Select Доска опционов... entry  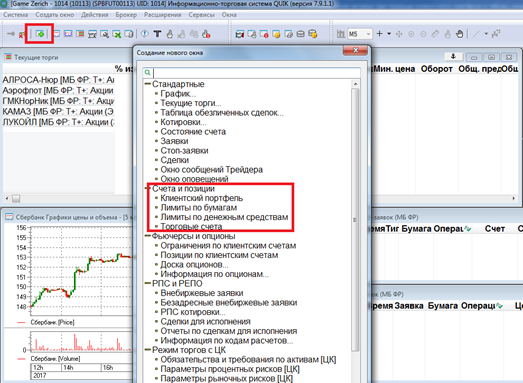194,265
